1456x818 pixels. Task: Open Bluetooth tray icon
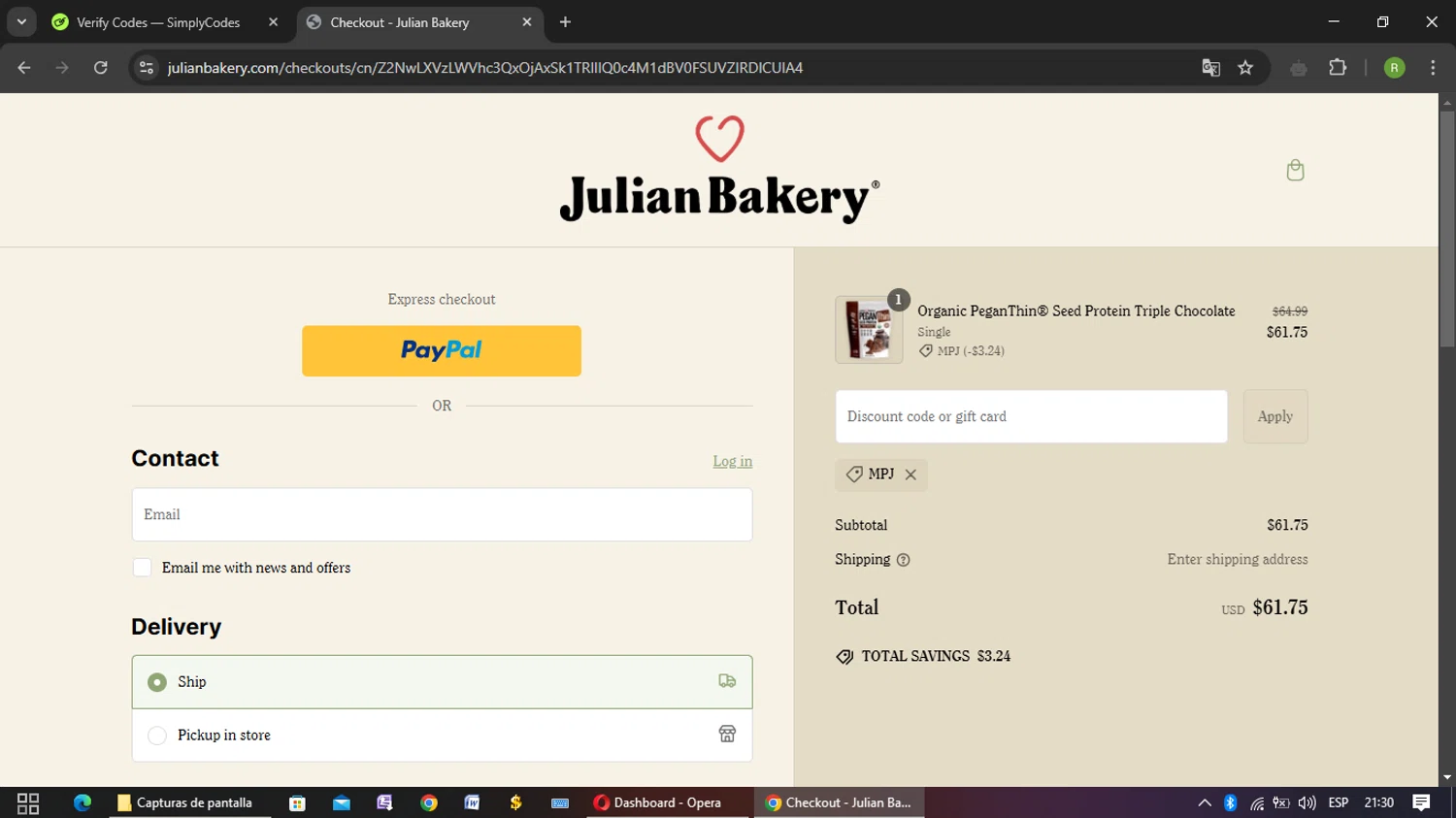tap(1230, 802)
